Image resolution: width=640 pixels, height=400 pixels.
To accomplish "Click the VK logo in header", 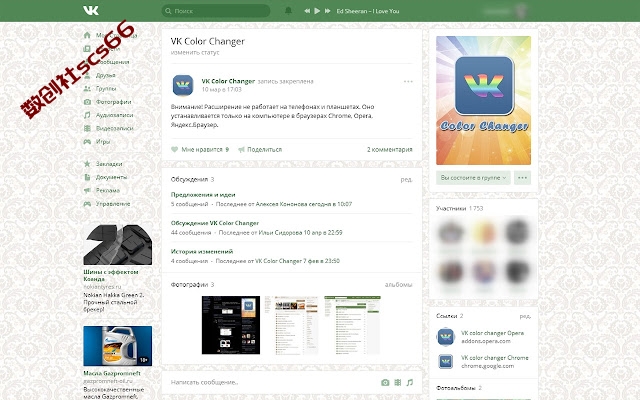I will [x=91, y=10].
